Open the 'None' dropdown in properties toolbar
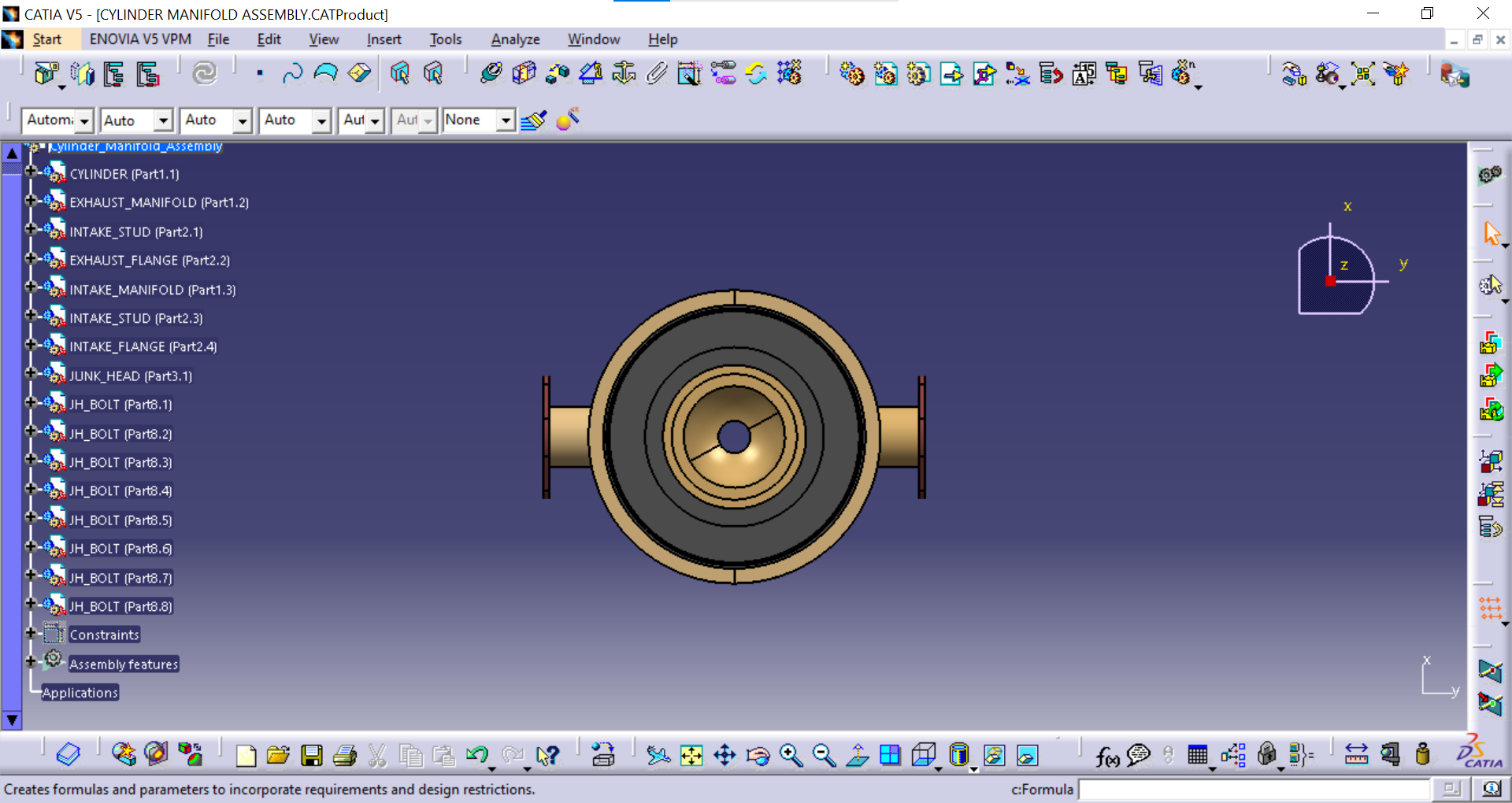 [506, 120]
